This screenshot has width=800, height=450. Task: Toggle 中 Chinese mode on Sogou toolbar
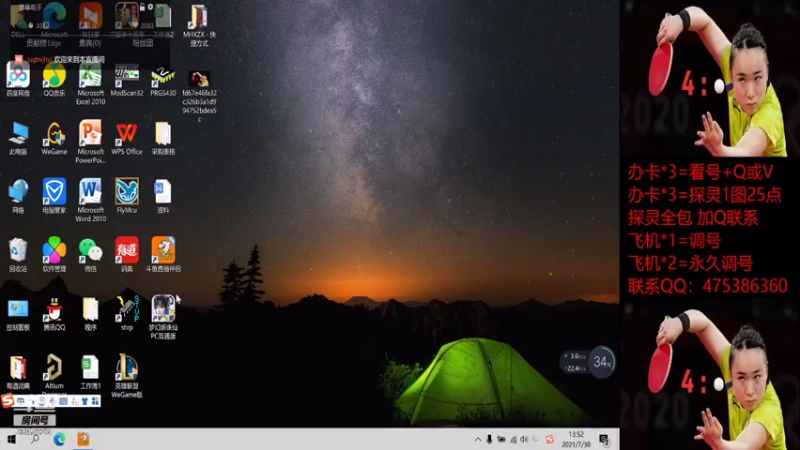[21, 402]
